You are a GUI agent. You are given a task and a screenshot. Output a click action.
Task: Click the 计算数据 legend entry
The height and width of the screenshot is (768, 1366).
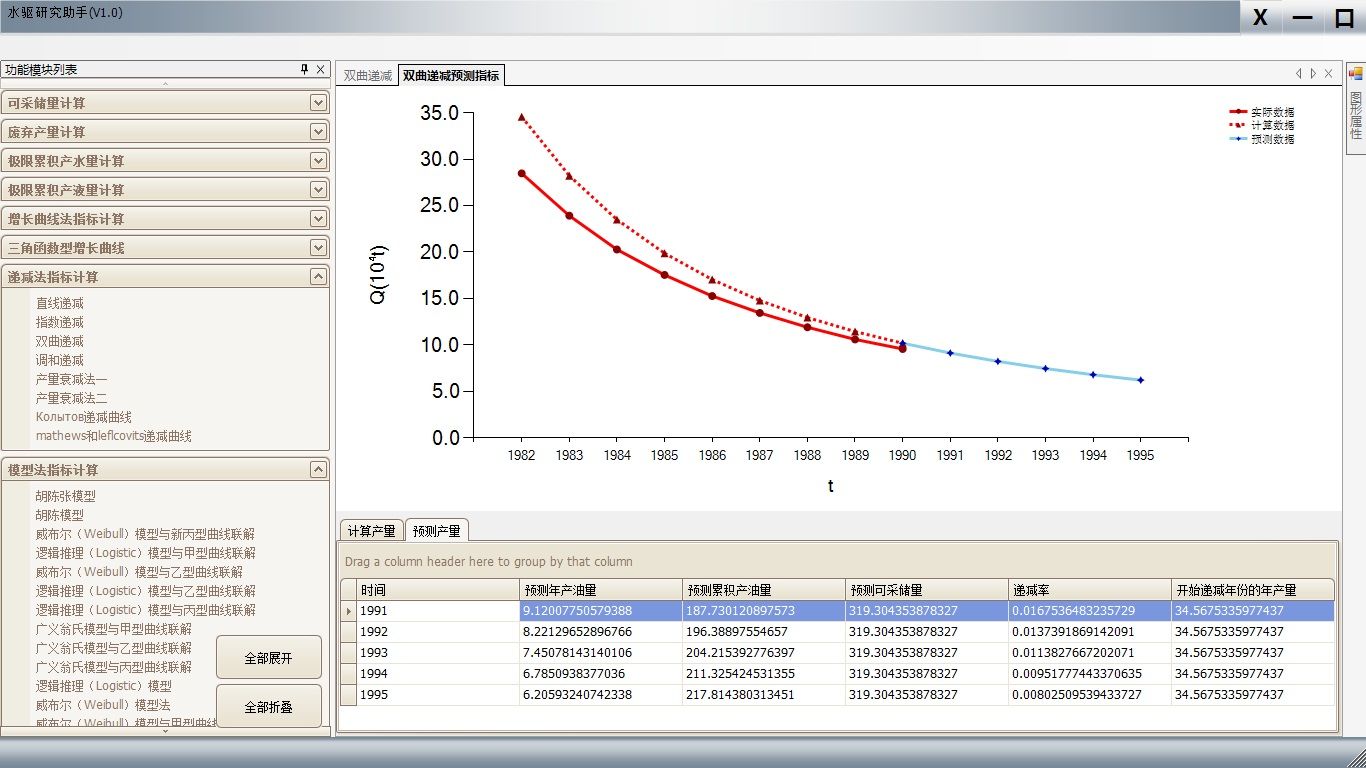point(1262,125)
